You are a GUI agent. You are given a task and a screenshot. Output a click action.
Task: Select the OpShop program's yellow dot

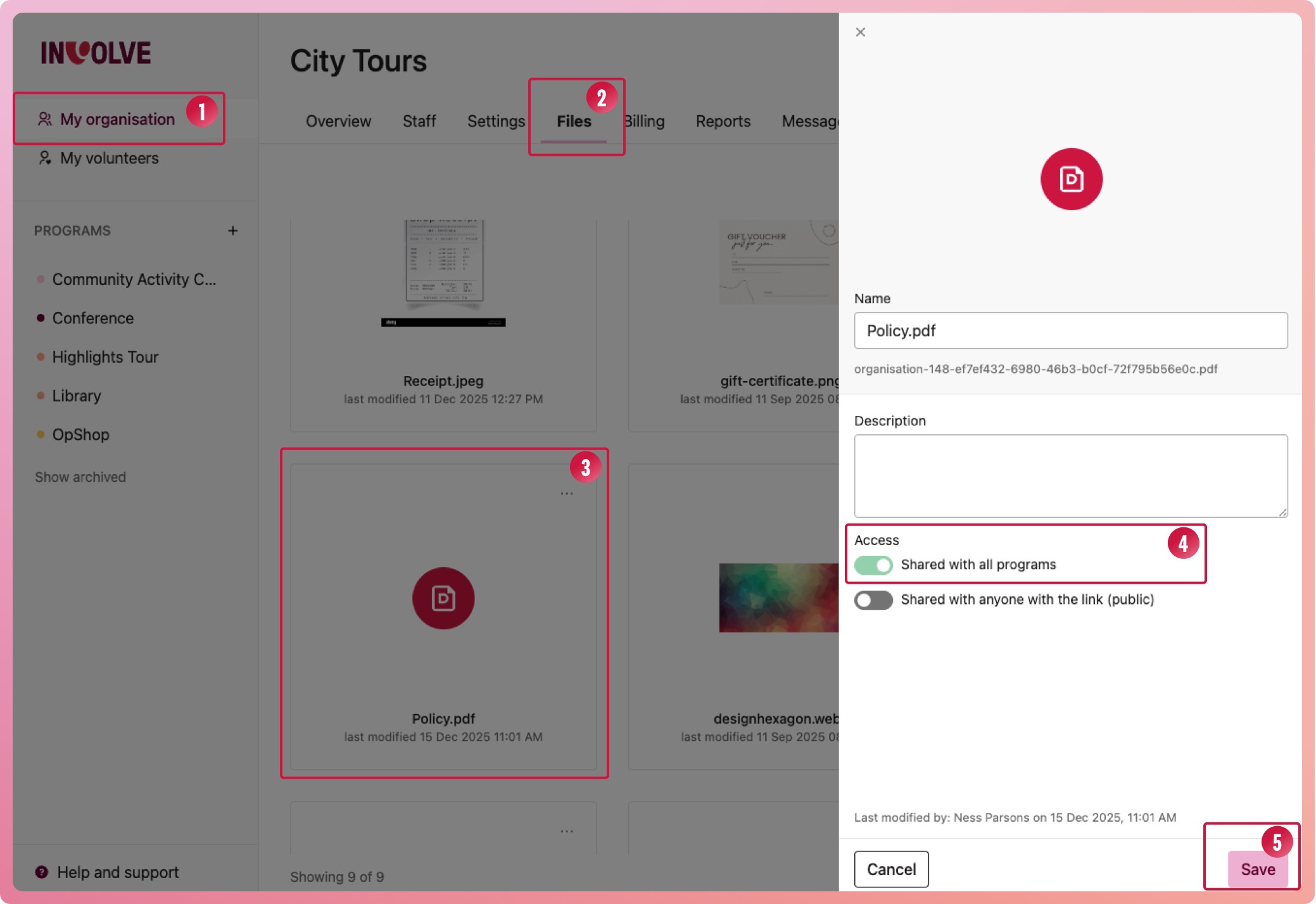click(x=41, y=435)
